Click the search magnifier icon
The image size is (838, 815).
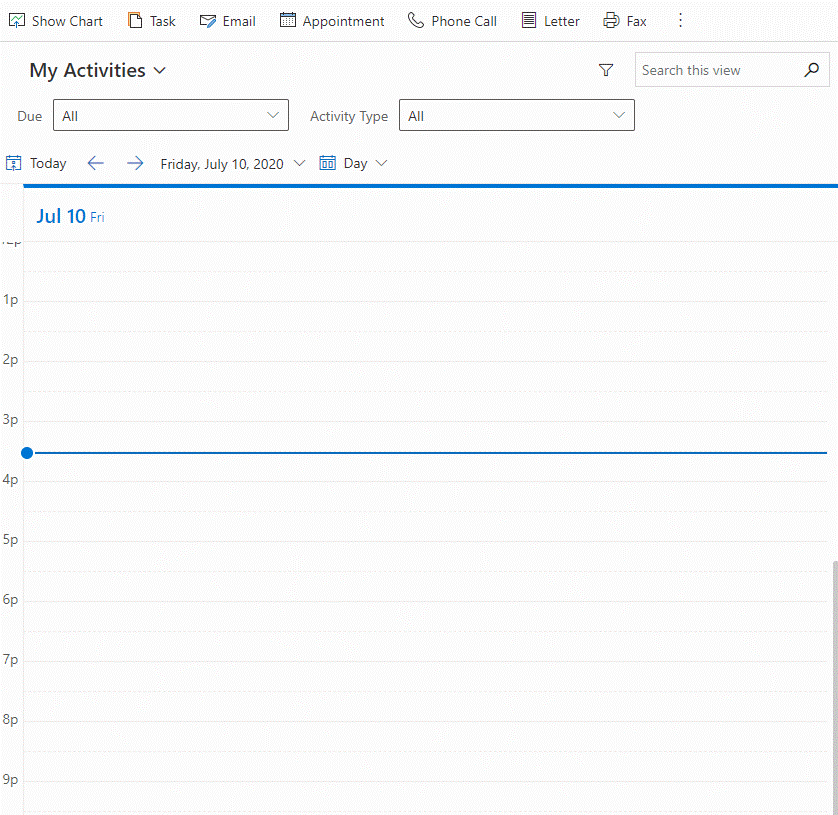pyautogui.click(x=811, y=70)
